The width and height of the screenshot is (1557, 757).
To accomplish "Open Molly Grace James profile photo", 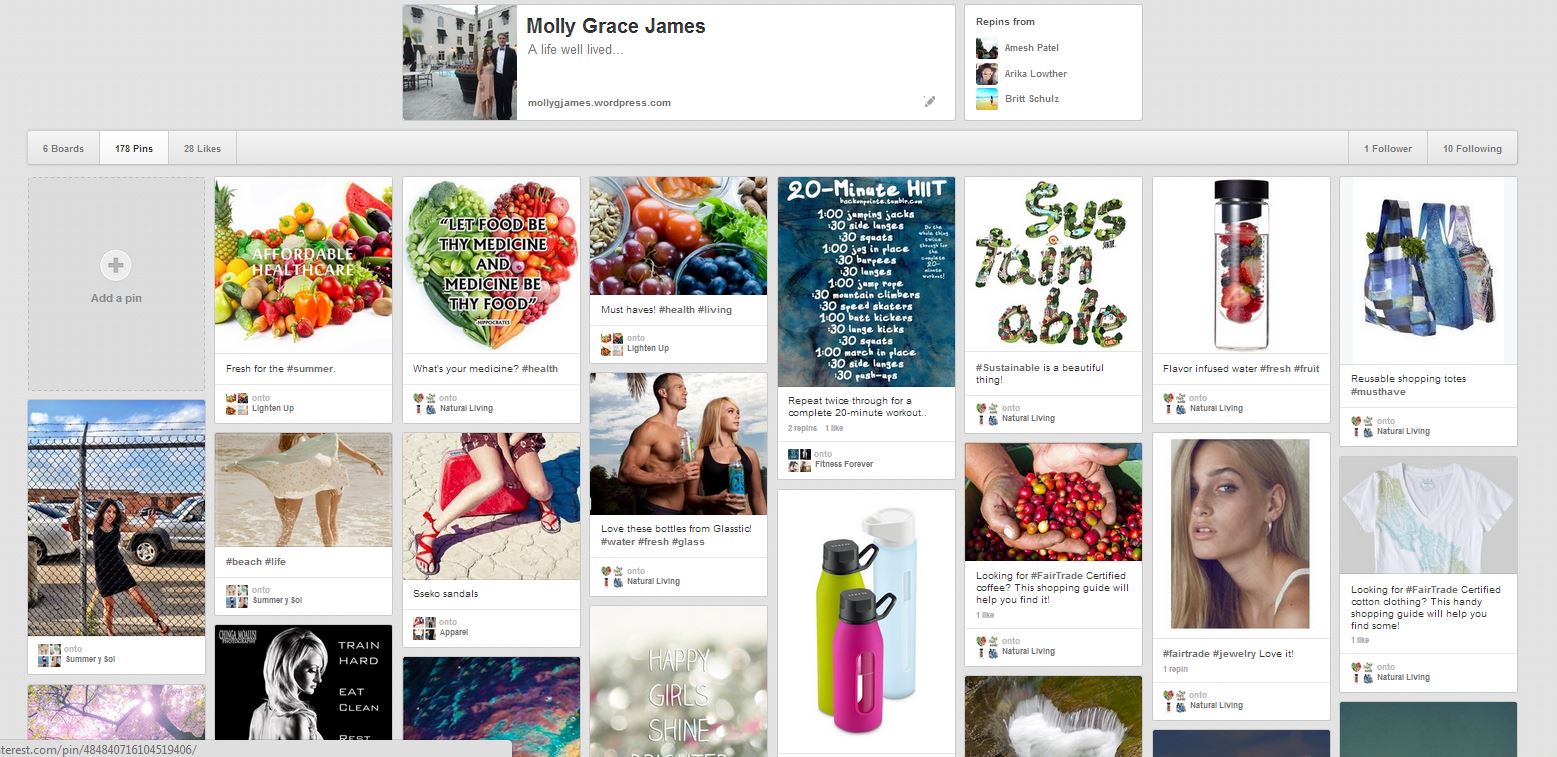I will pyautogui.click(x=460, y=62).
